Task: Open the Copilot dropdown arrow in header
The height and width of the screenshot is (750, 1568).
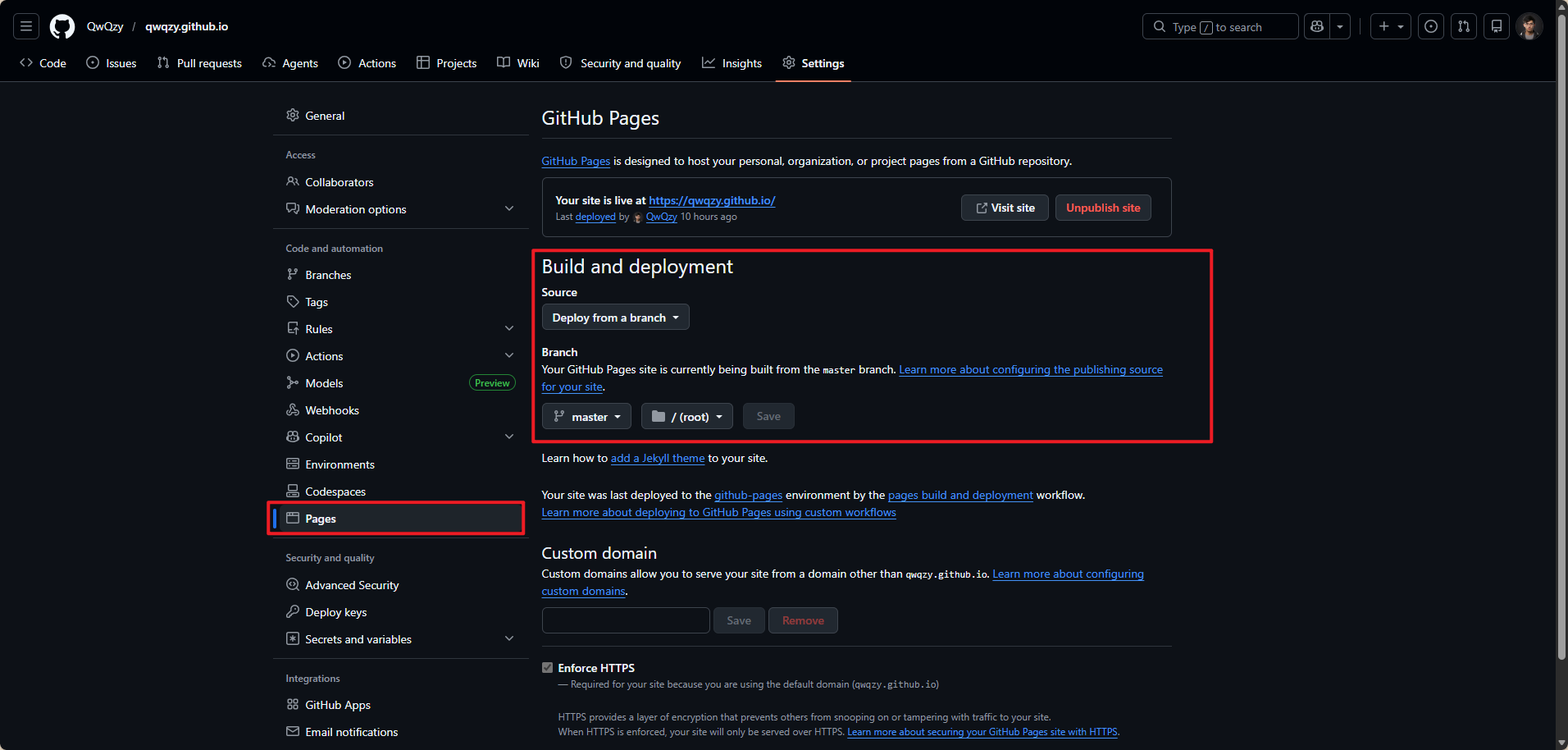Action: click(1340, 26)
